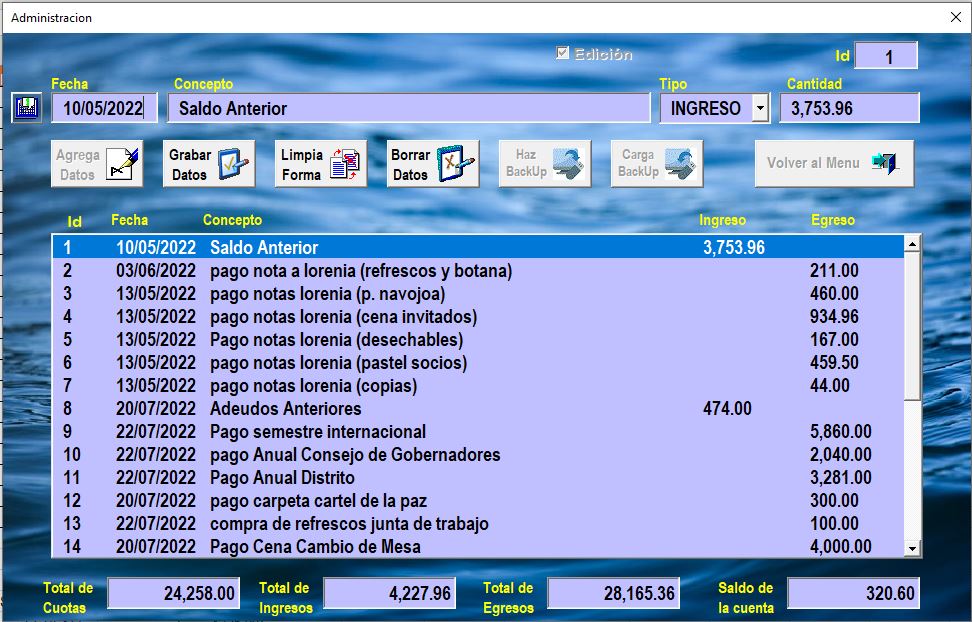Expand the Tipo dropdown arrow
Screen dimensions: 972x622
pyautogui.click(x=761, y=109)
